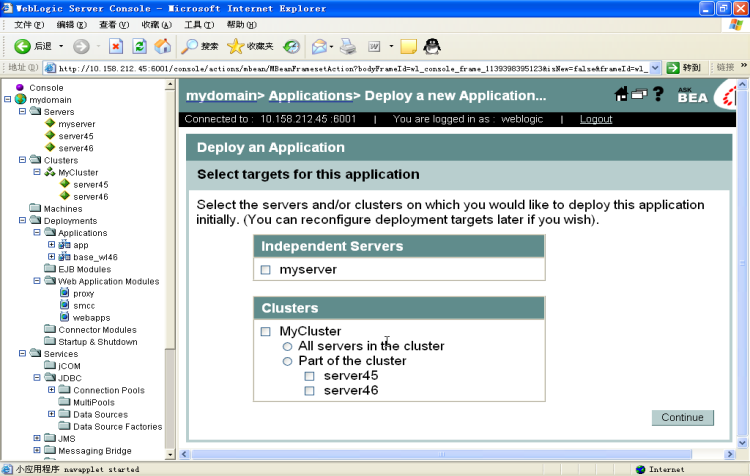Open console in new window icon
750x476 pixels.
[x=639, y=94]
